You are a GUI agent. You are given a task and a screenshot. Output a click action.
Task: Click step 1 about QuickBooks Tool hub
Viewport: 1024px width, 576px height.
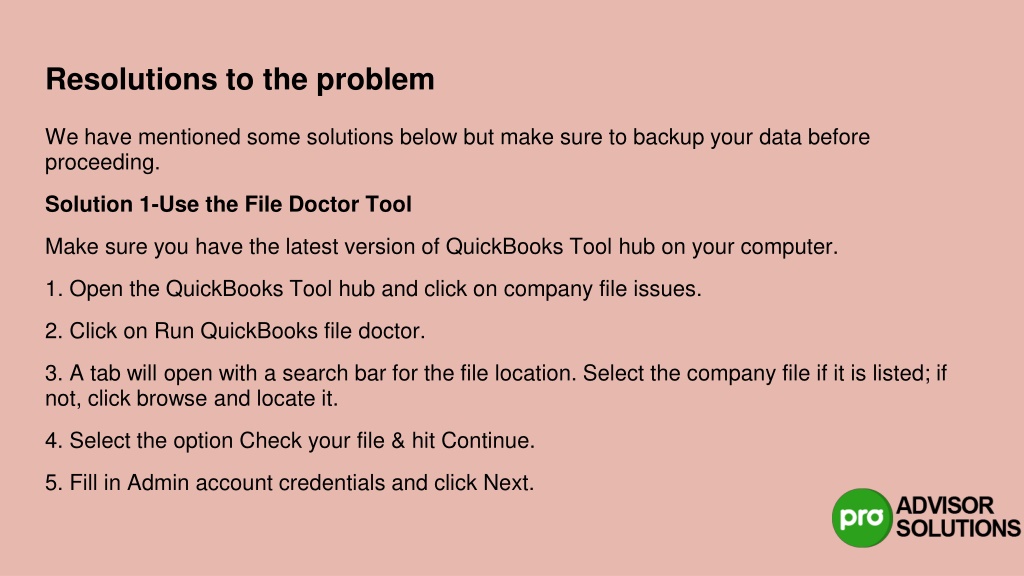(x=373, y=289)
